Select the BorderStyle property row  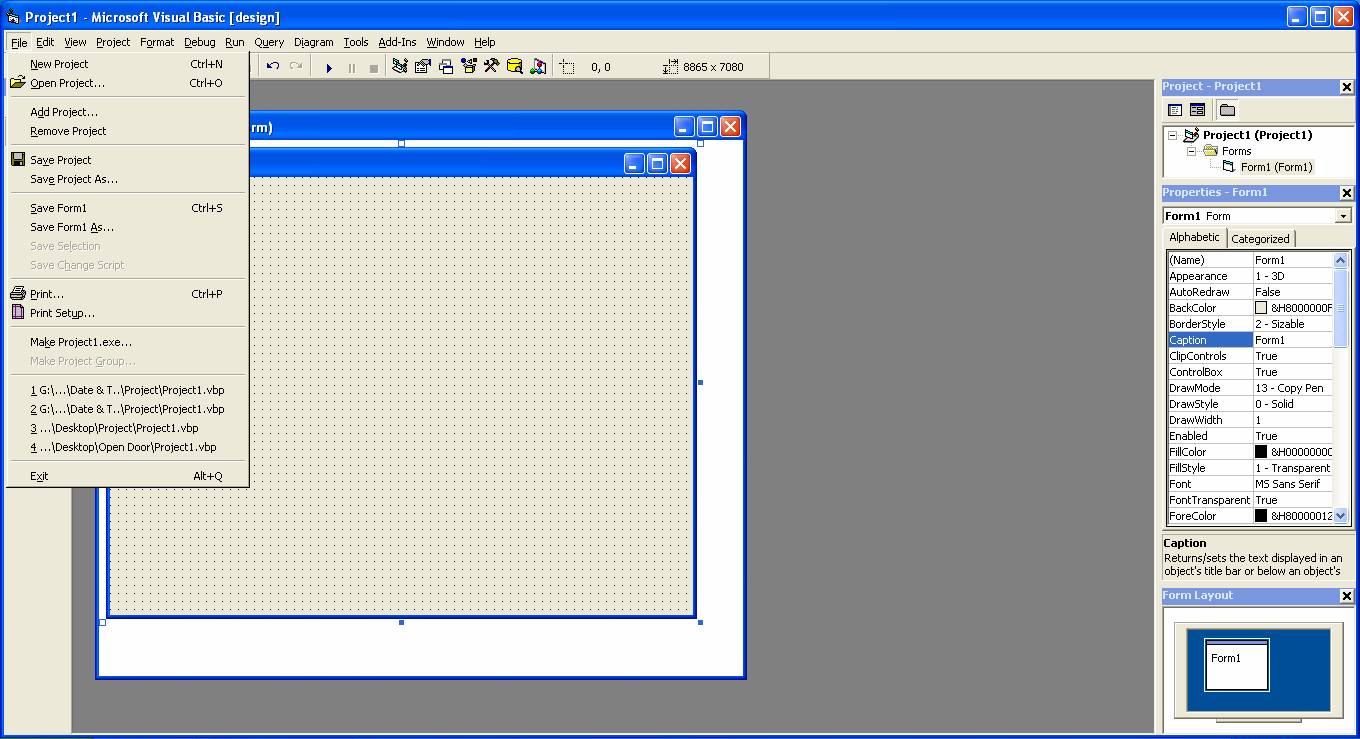[1249, 324]
